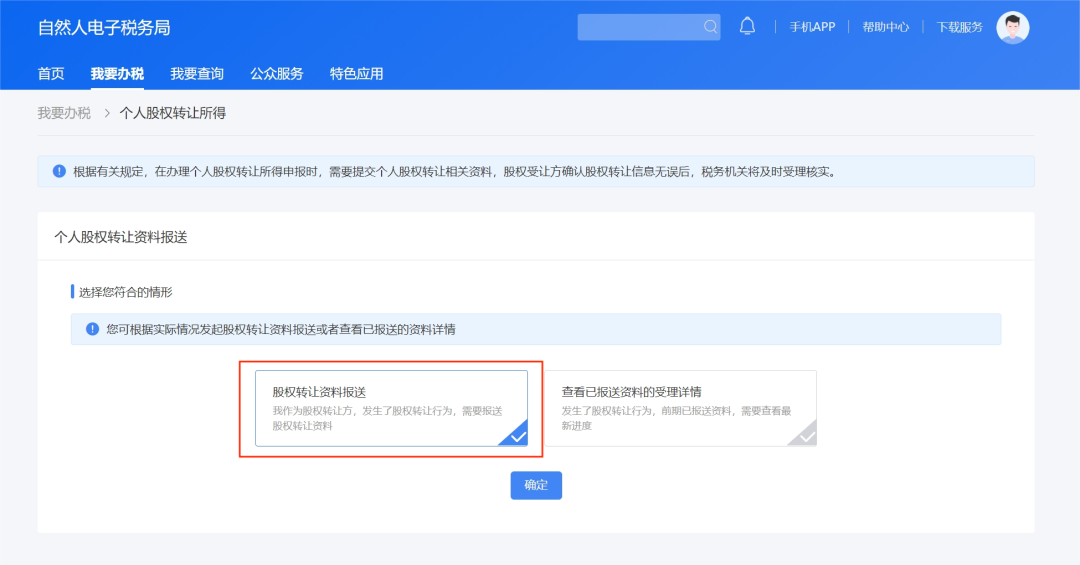The width and height of the screenshot is (1080, 565).
Task: Open notifications via the bell icon
Action: (747, 27)
